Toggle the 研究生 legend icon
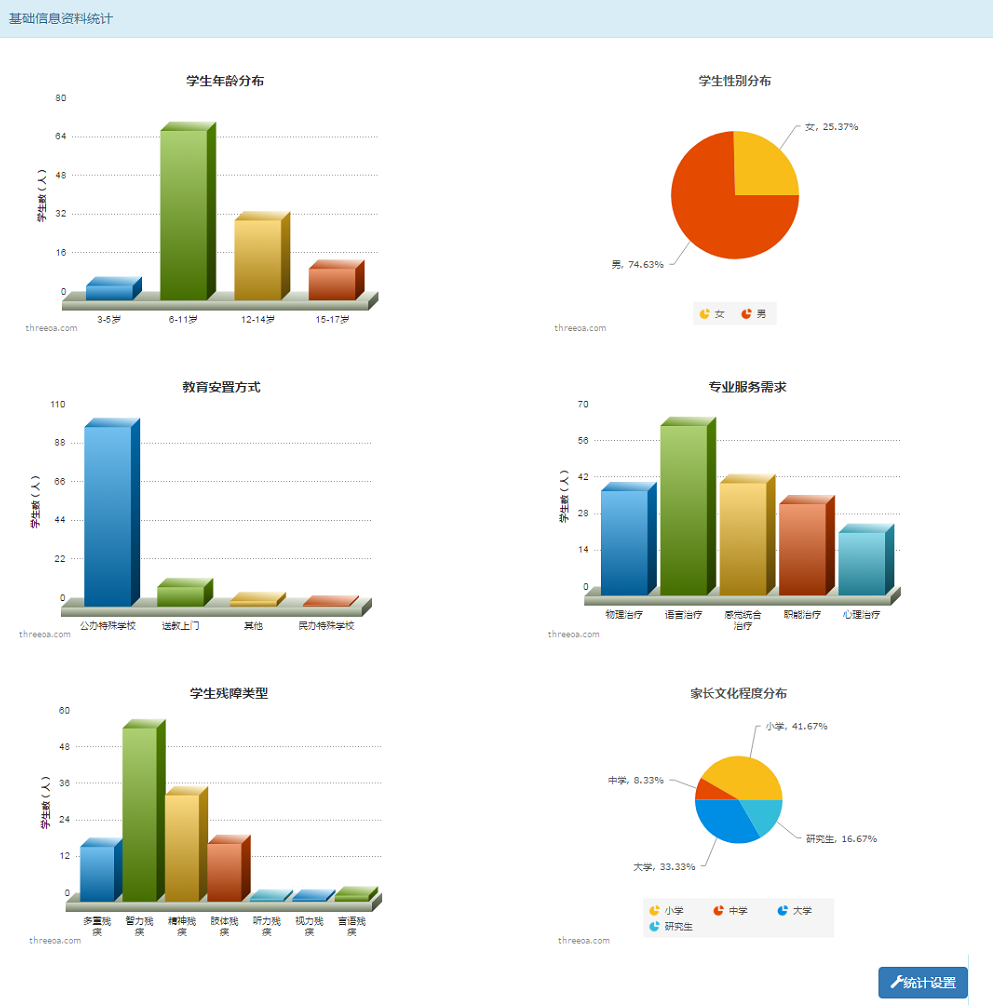 (655, 927)
